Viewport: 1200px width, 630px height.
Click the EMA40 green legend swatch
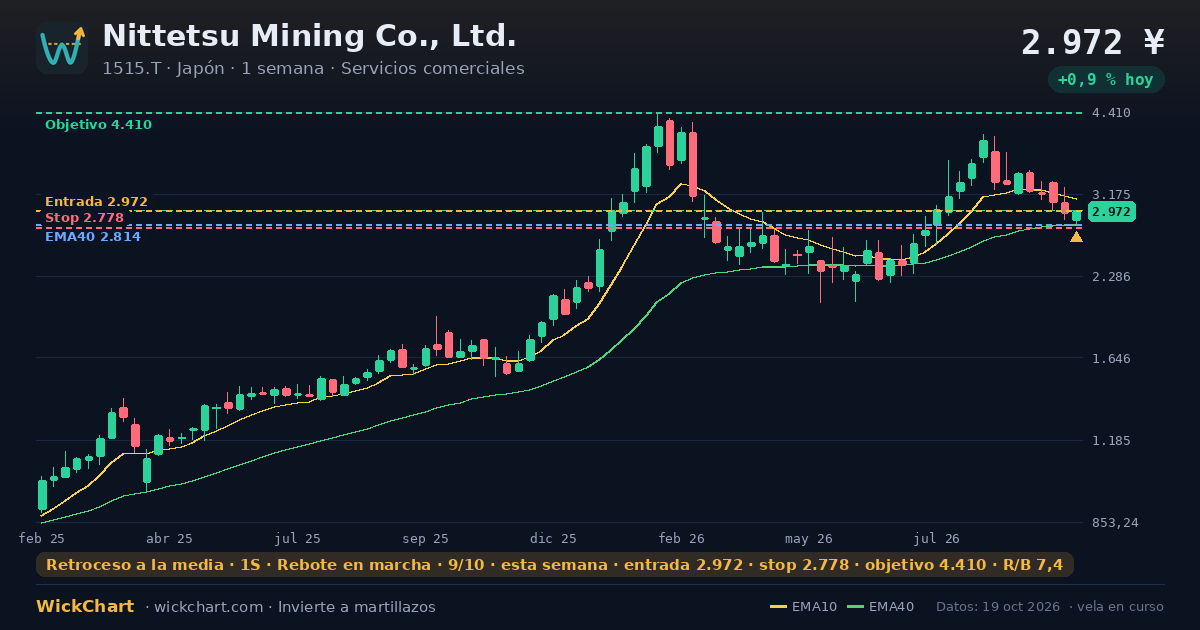(855, 607)
